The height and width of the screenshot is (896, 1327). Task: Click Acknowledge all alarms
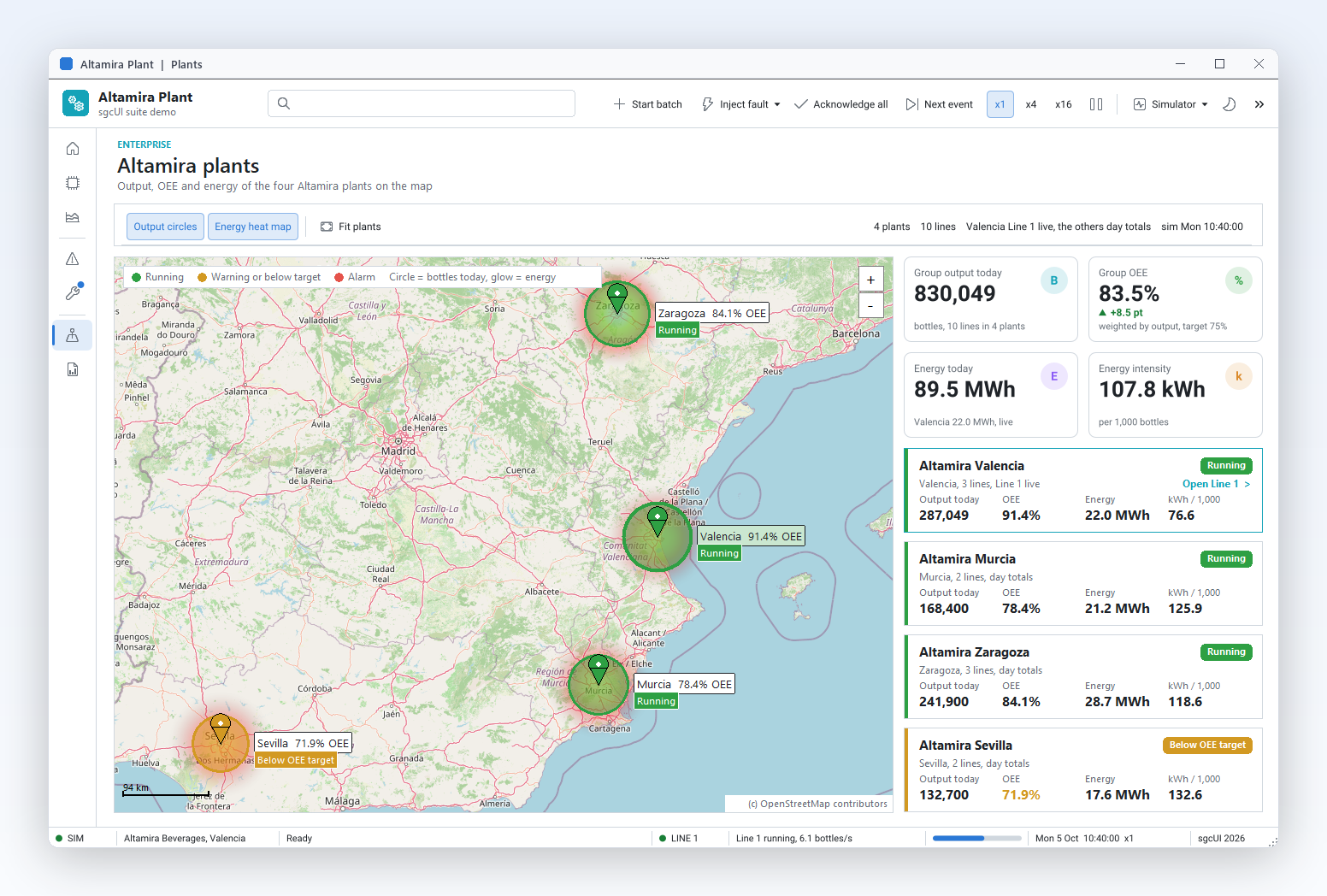[x=841, y=104]
